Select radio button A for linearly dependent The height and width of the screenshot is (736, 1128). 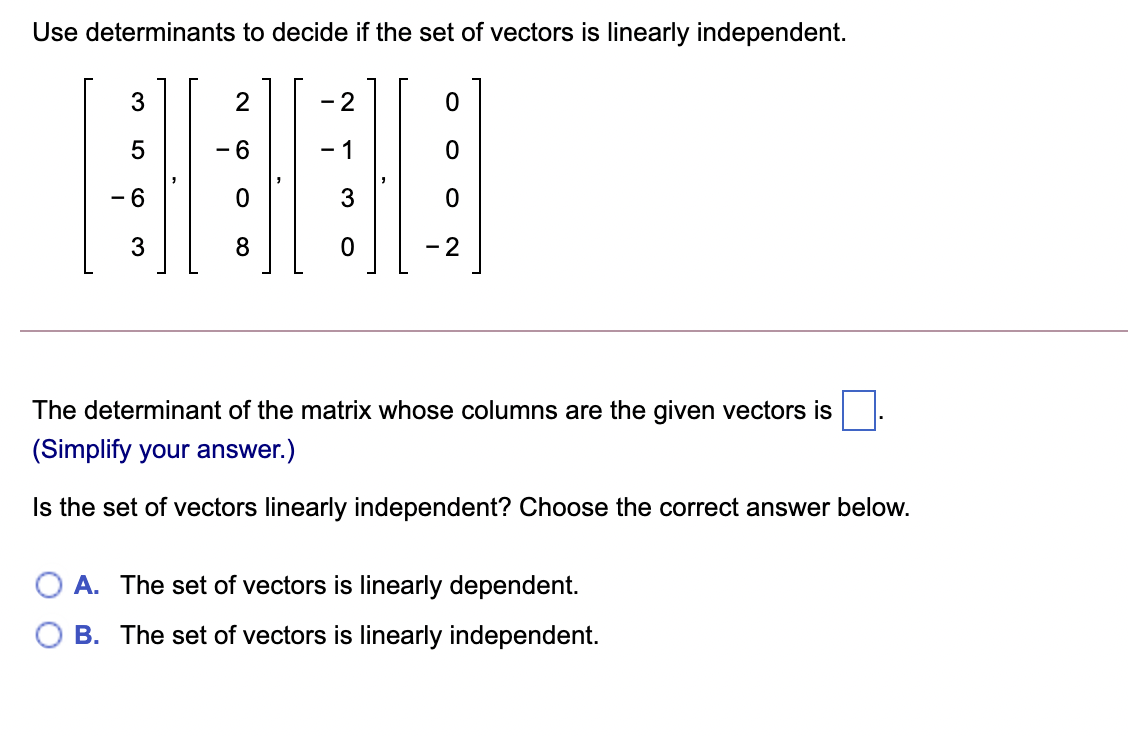tap(47, 585)
